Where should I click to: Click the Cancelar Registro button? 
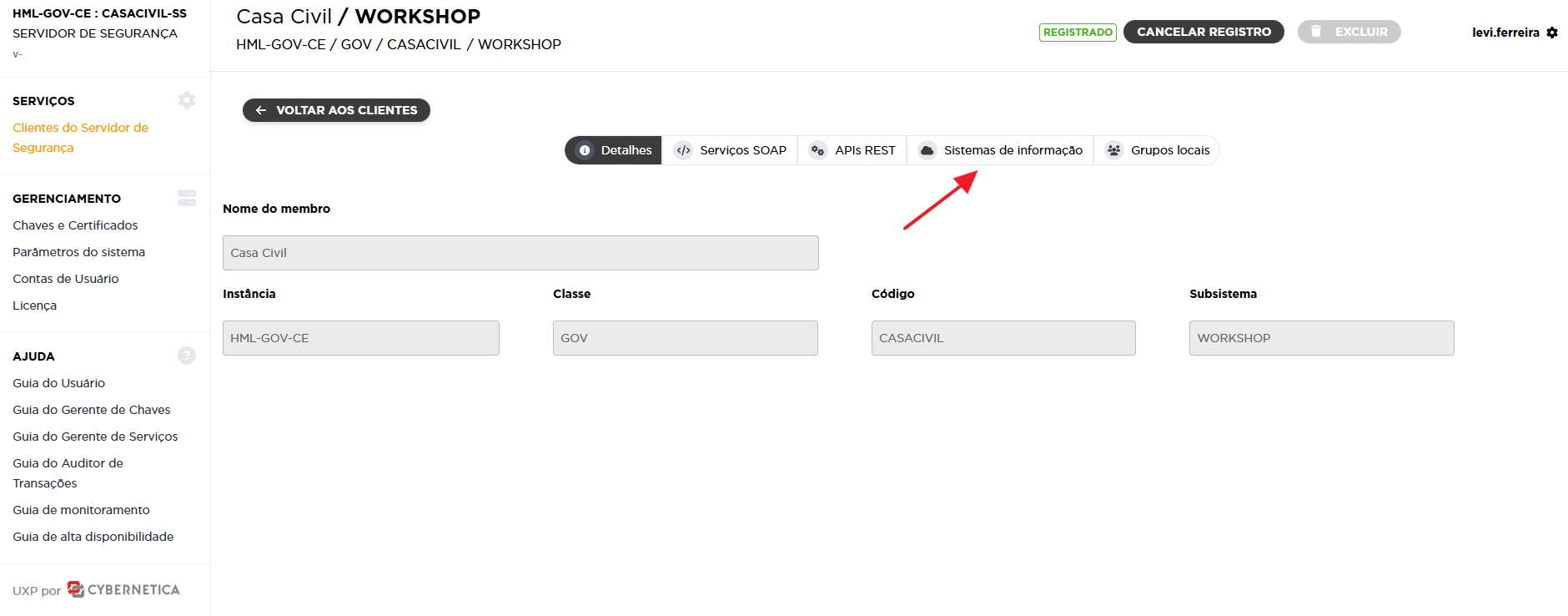(x=1203, y=32)
